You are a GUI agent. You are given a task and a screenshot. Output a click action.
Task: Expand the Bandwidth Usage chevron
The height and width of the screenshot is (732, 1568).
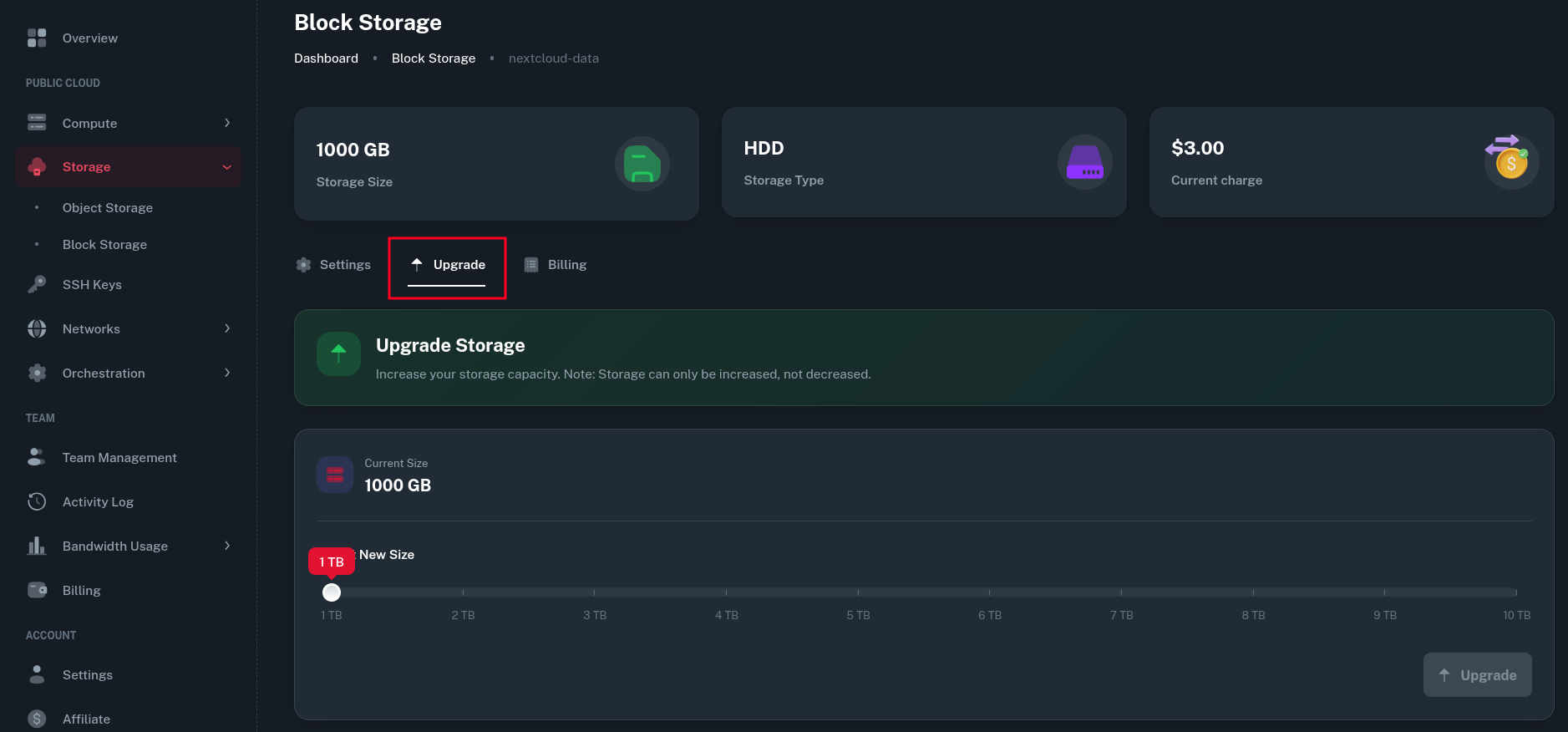[x=227, y=546]
